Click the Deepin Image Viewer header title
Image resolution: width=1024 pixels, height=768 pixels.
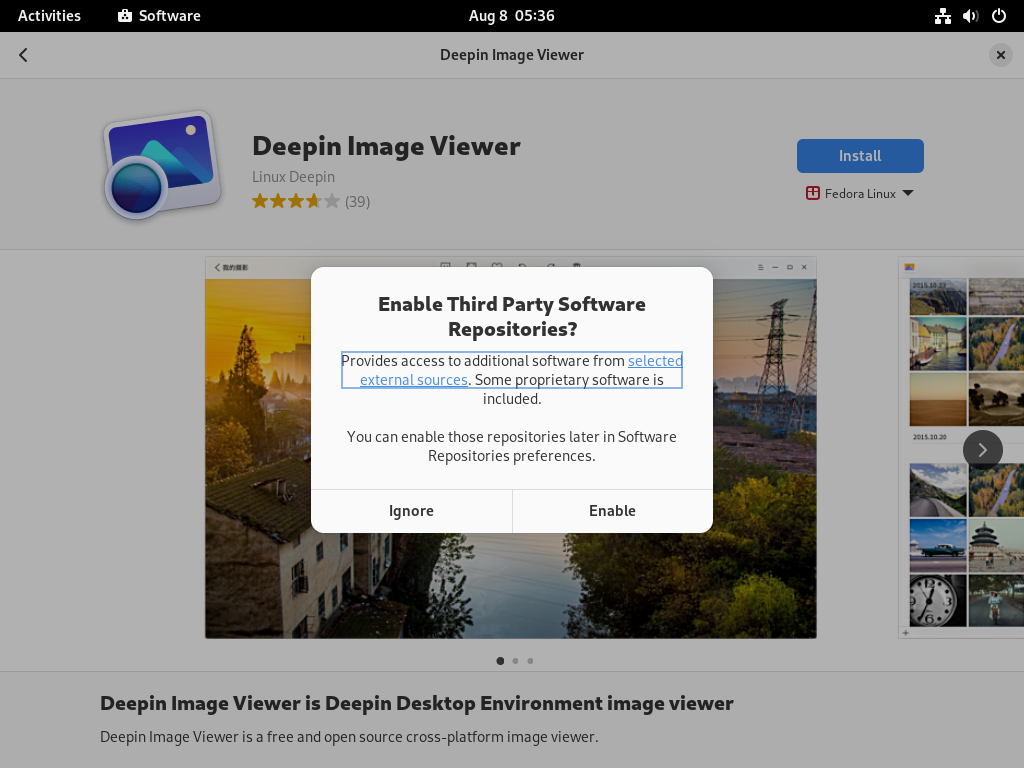511,55
